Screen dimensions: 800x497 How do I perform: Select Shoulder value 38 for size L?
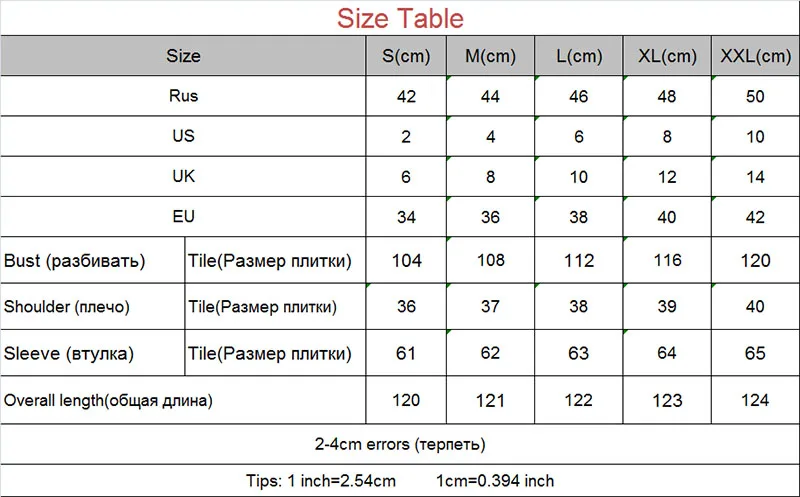click(x=579, y=307)
